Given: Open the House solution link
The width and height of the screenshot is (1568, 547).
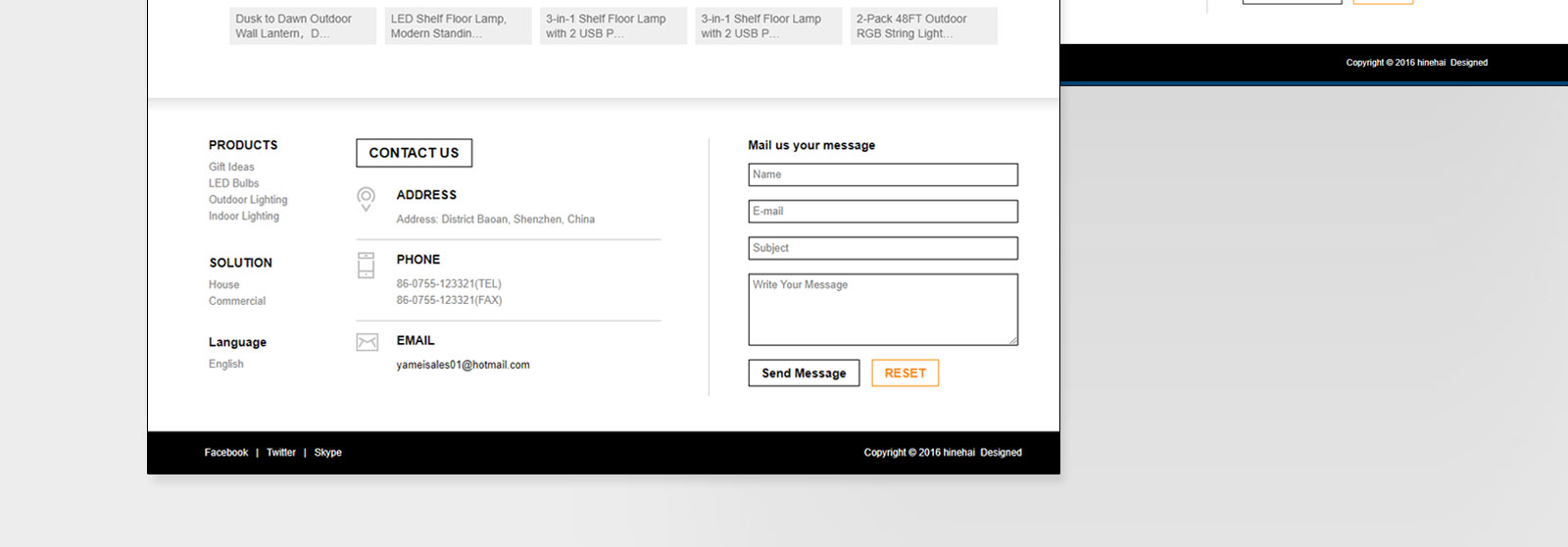Looking at the screenshot, I should [223, 285].
